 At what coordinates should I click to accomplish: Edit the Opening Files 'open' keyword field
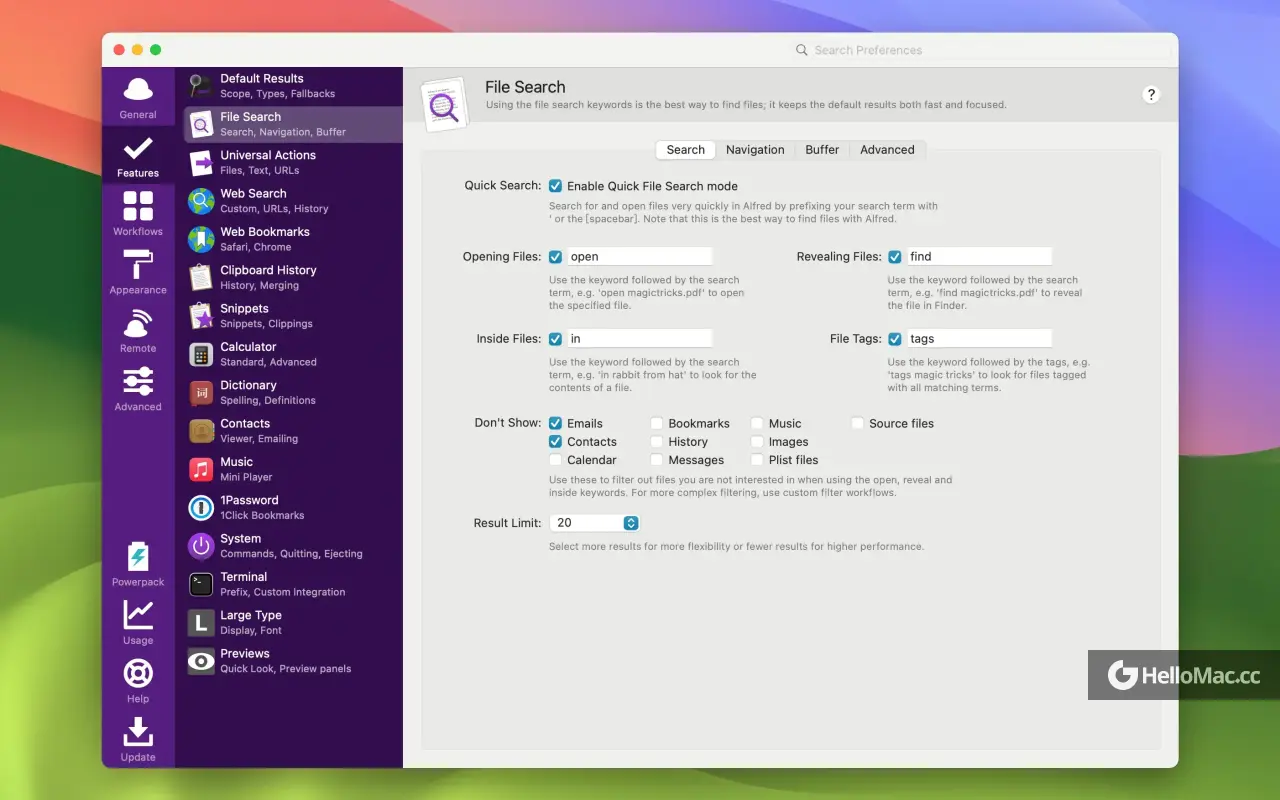click(x=640, y=257)
